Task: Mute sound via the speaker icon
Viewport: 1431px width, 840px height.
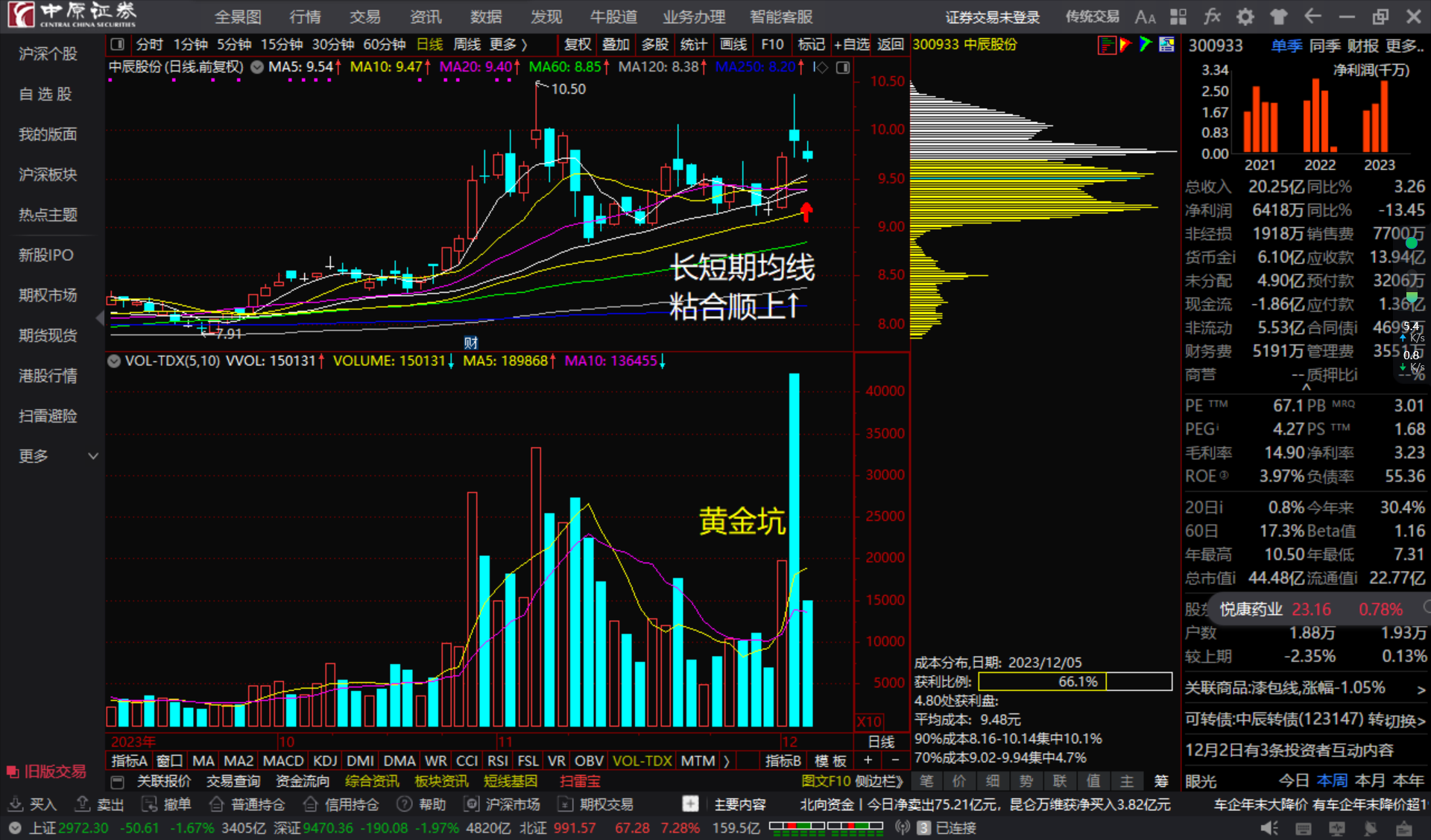Action: pyautogui.click(x=1269, y=827)
